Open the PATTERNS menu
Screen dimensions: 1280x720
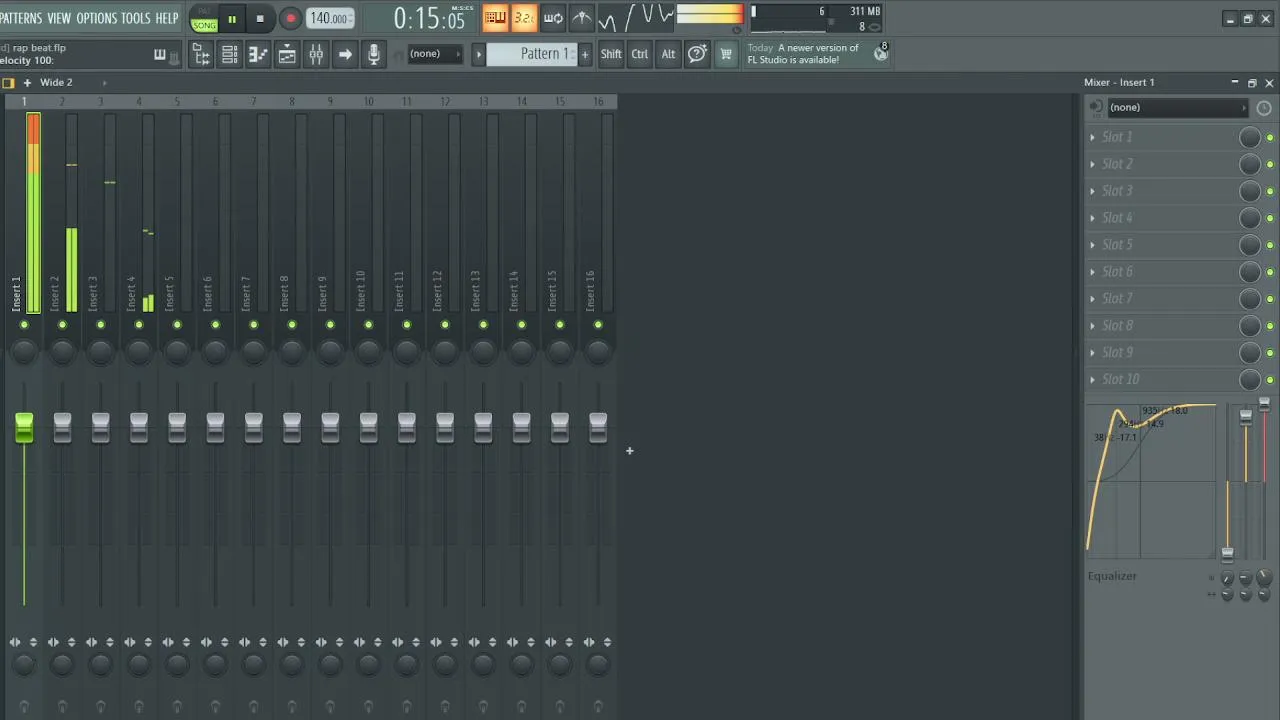click(20, 18)
